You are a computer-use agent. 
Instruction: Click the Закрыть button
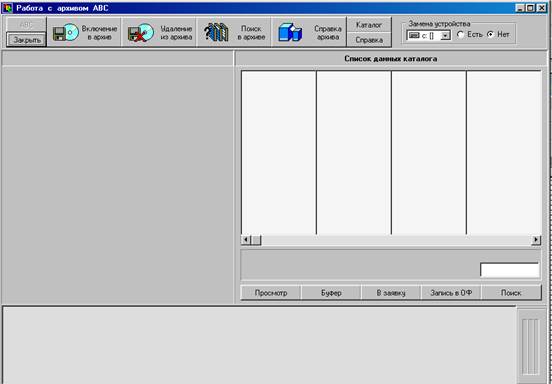coord(27,40)
